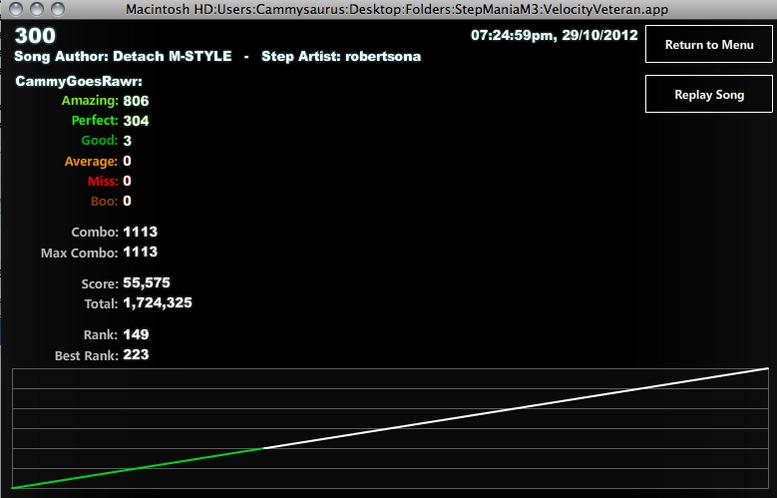Click the Step Artist robertsona text
Screen dimensions: 777x498
341,56
